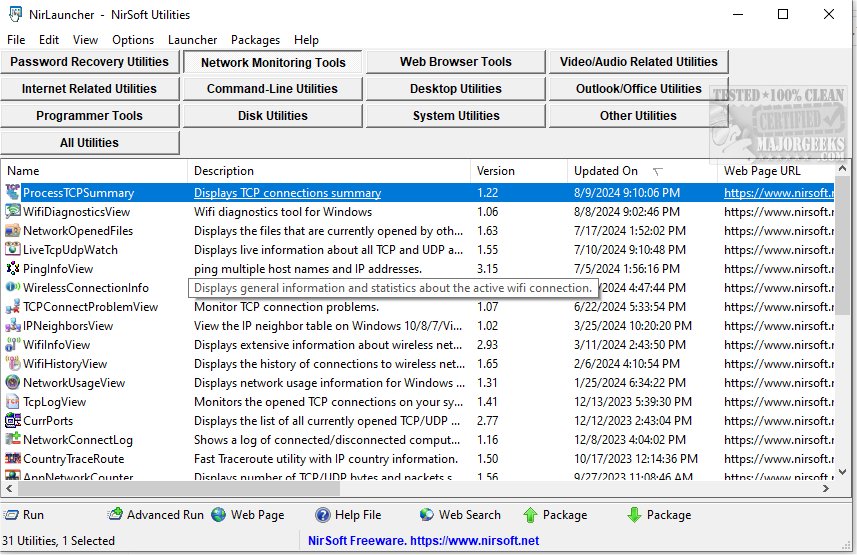Open the utility's Web Page
The width and height of the screenshot is (857, 555).
tap(248, 515)
